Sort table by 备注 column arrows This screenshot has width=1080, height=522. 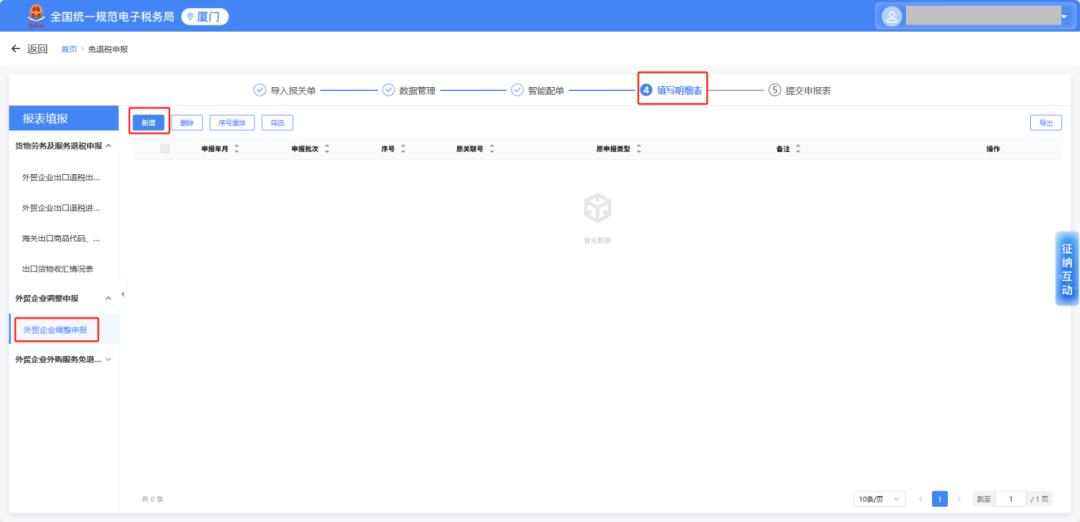[798, 149]
